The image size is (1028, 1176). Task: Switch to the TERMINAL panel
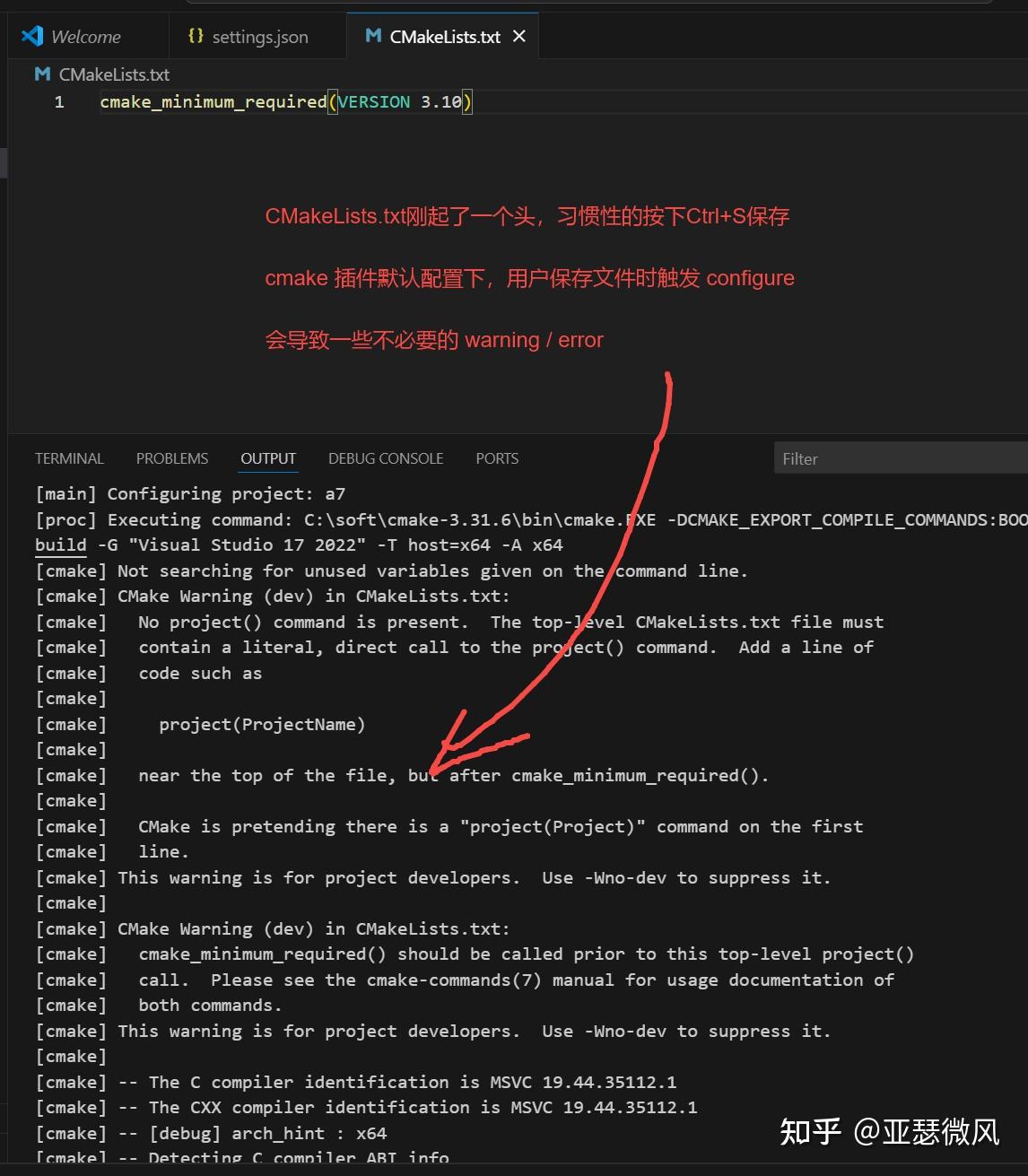[69, 458]
